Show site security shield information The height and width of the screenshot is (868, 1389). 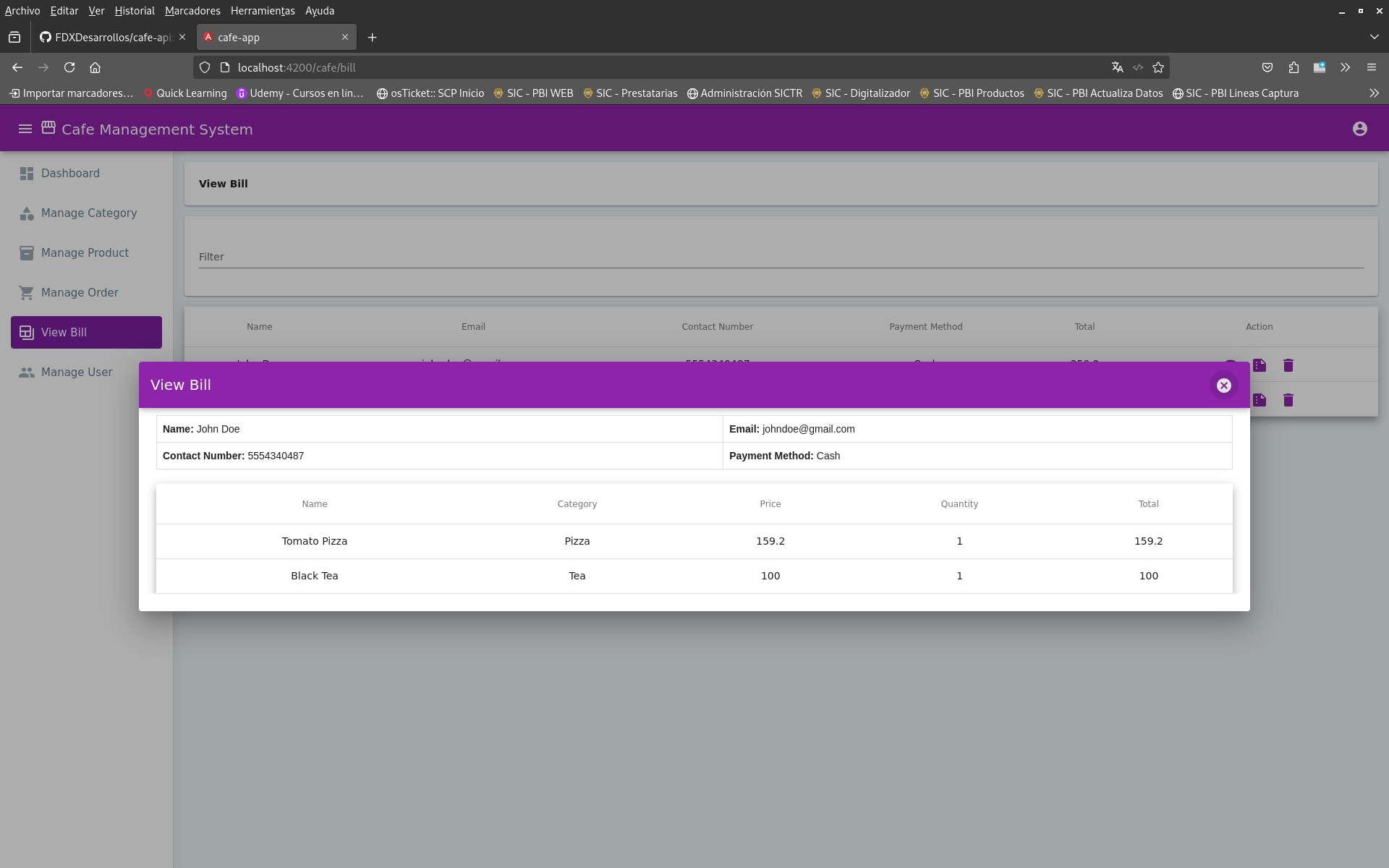pos(205,67)
